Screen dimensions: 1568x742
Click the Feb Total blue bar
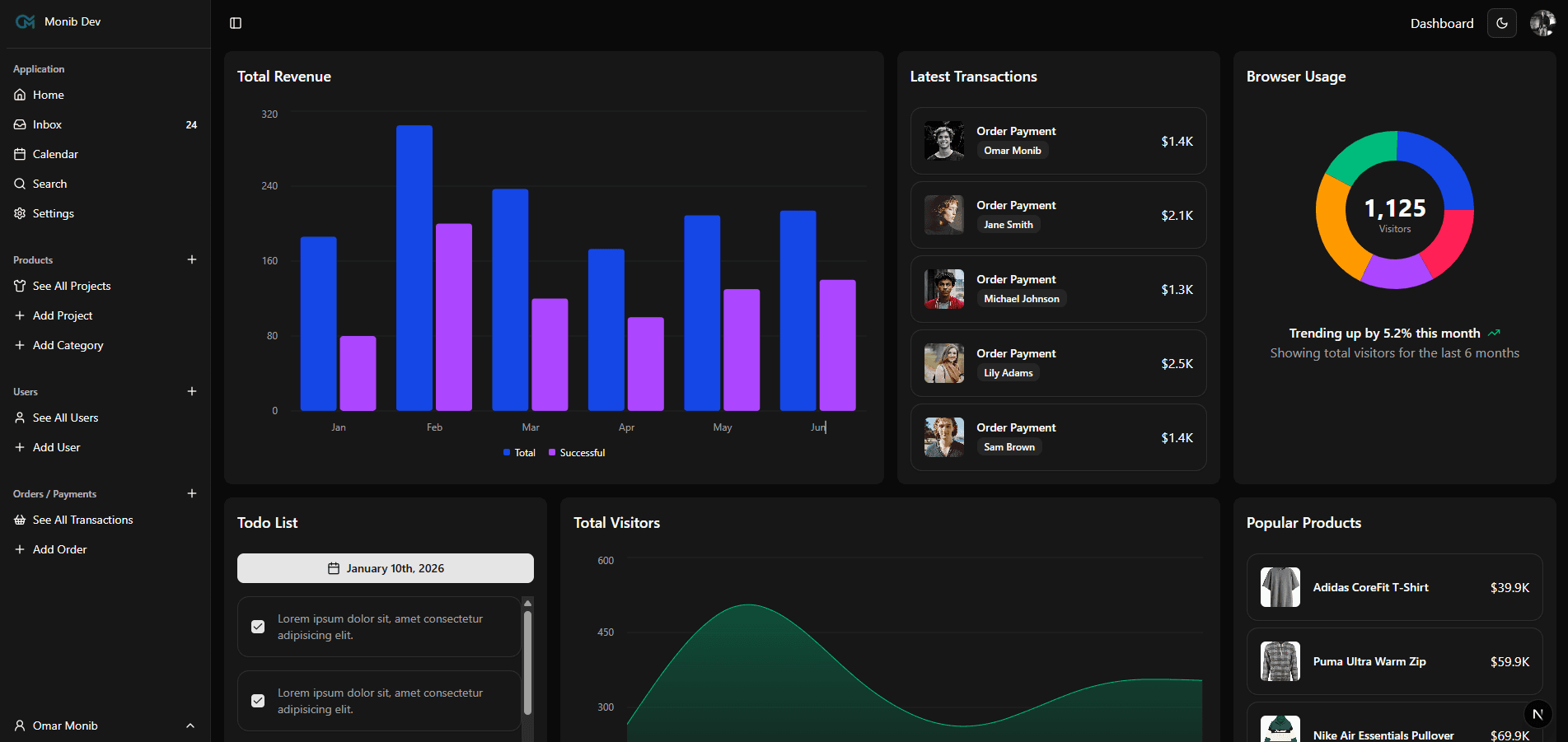414,268
